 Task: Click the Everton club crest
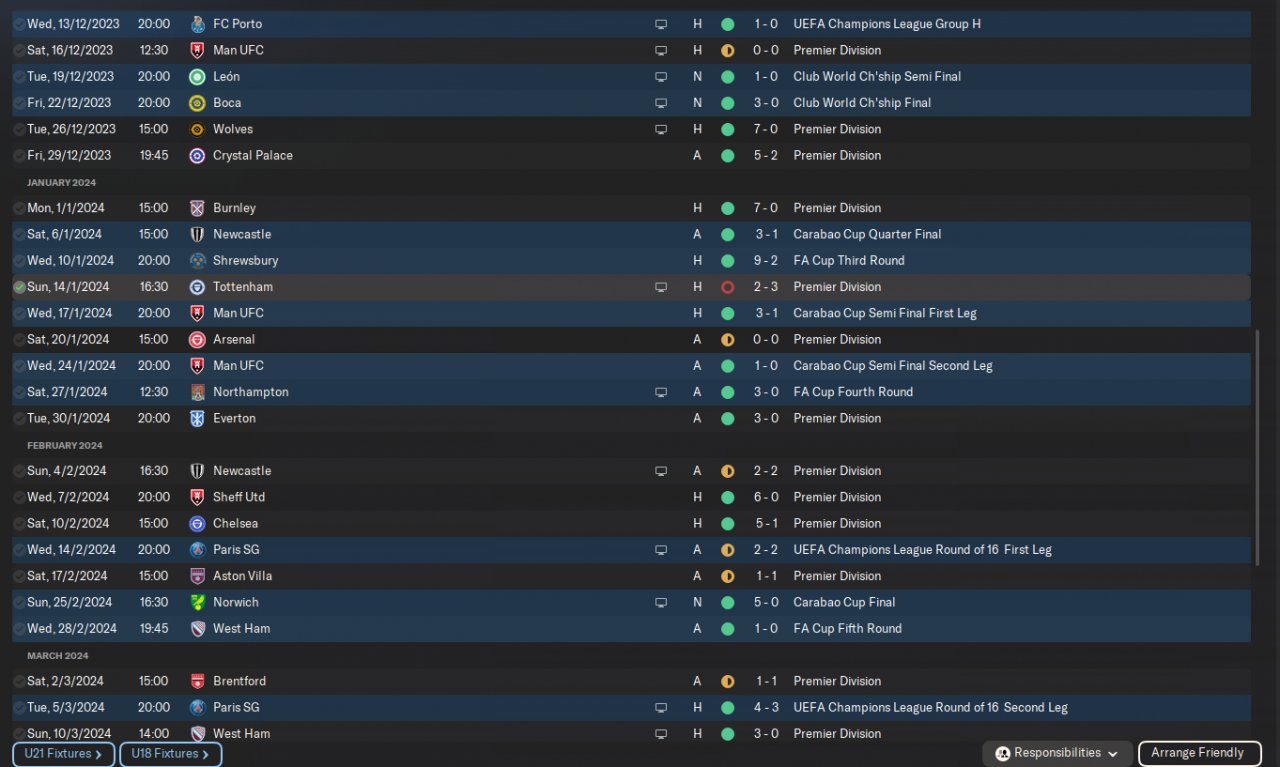tap(197, 419)
